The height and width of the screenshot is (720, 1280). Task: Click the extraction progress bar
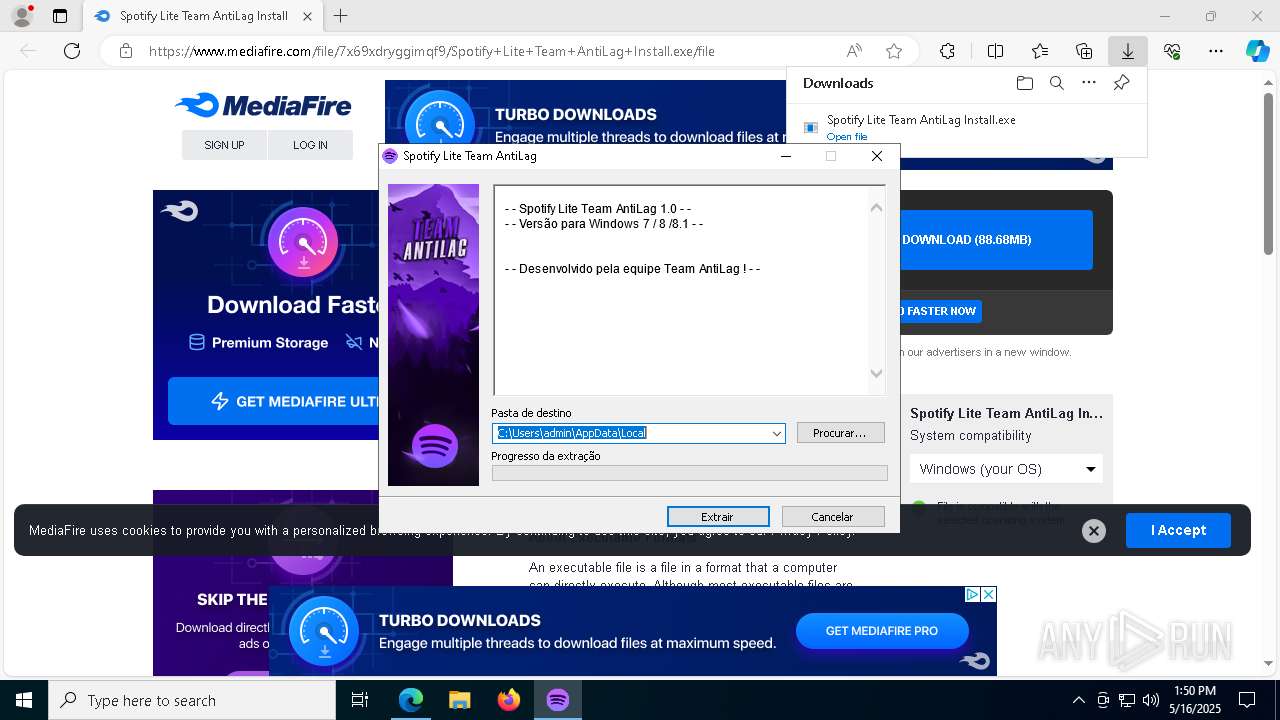coord(689,473)
